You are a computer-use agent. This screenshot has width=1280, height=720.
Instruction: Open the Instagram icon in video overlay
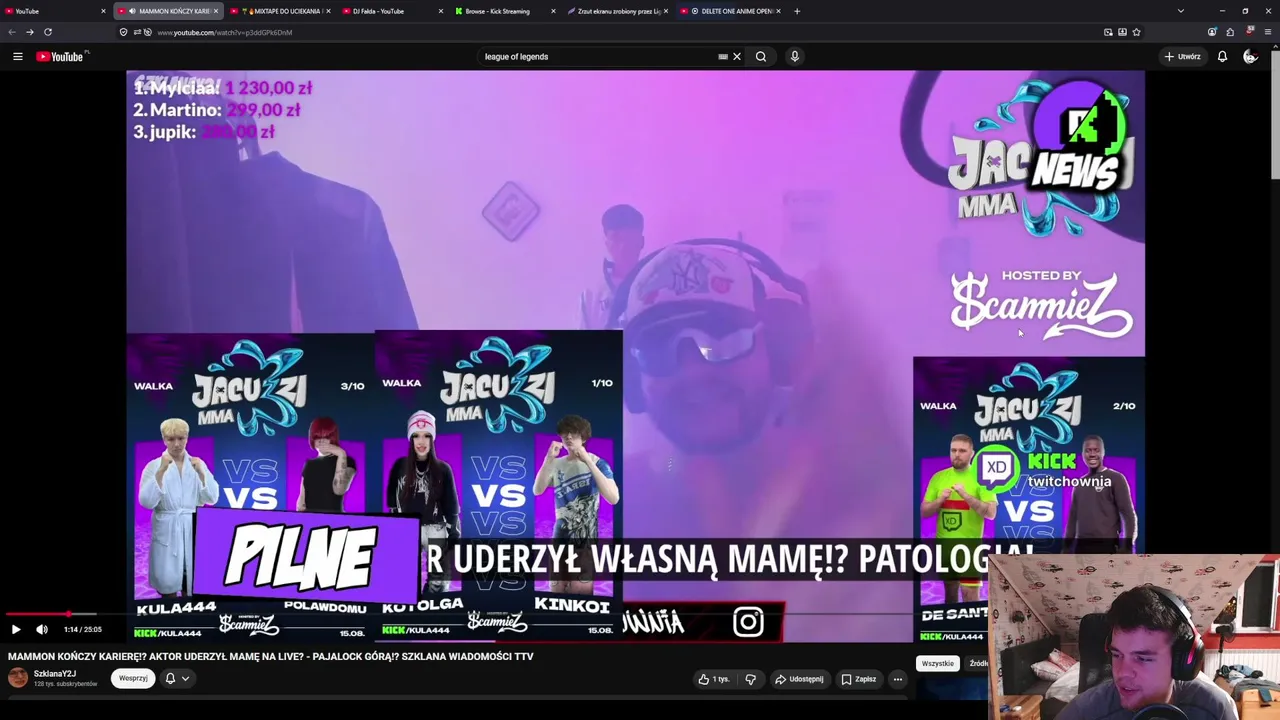coord(748,623)
